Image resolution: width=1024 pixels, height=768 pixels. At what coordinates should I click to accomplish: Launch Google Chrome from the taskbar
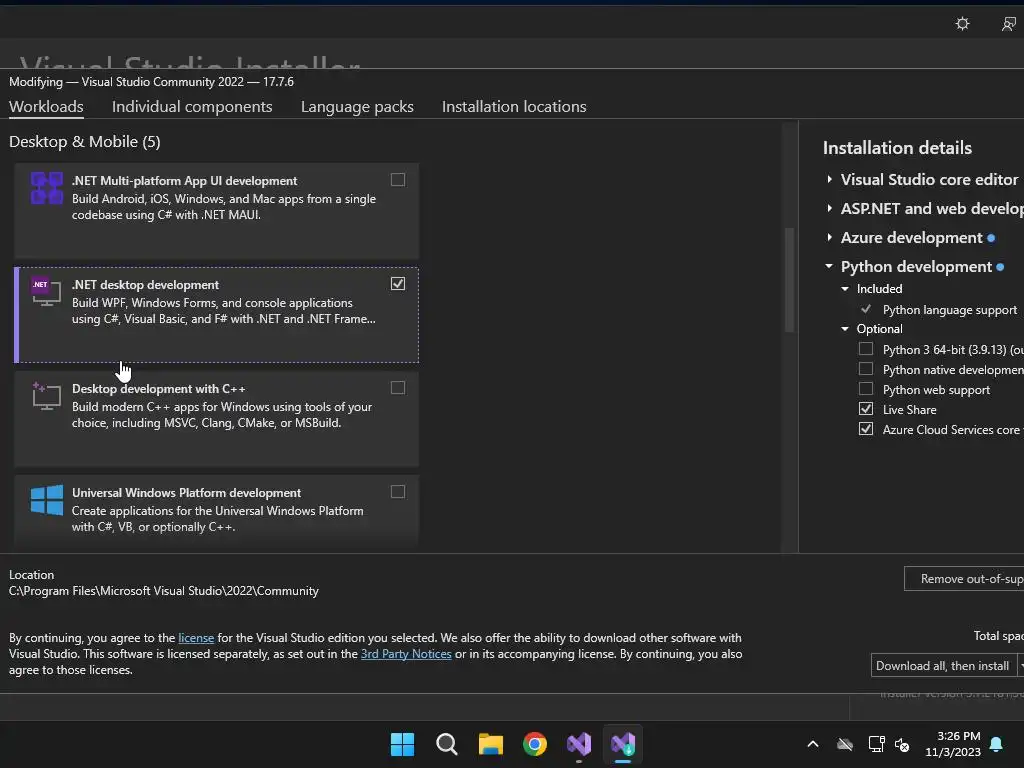pos(535,744)
